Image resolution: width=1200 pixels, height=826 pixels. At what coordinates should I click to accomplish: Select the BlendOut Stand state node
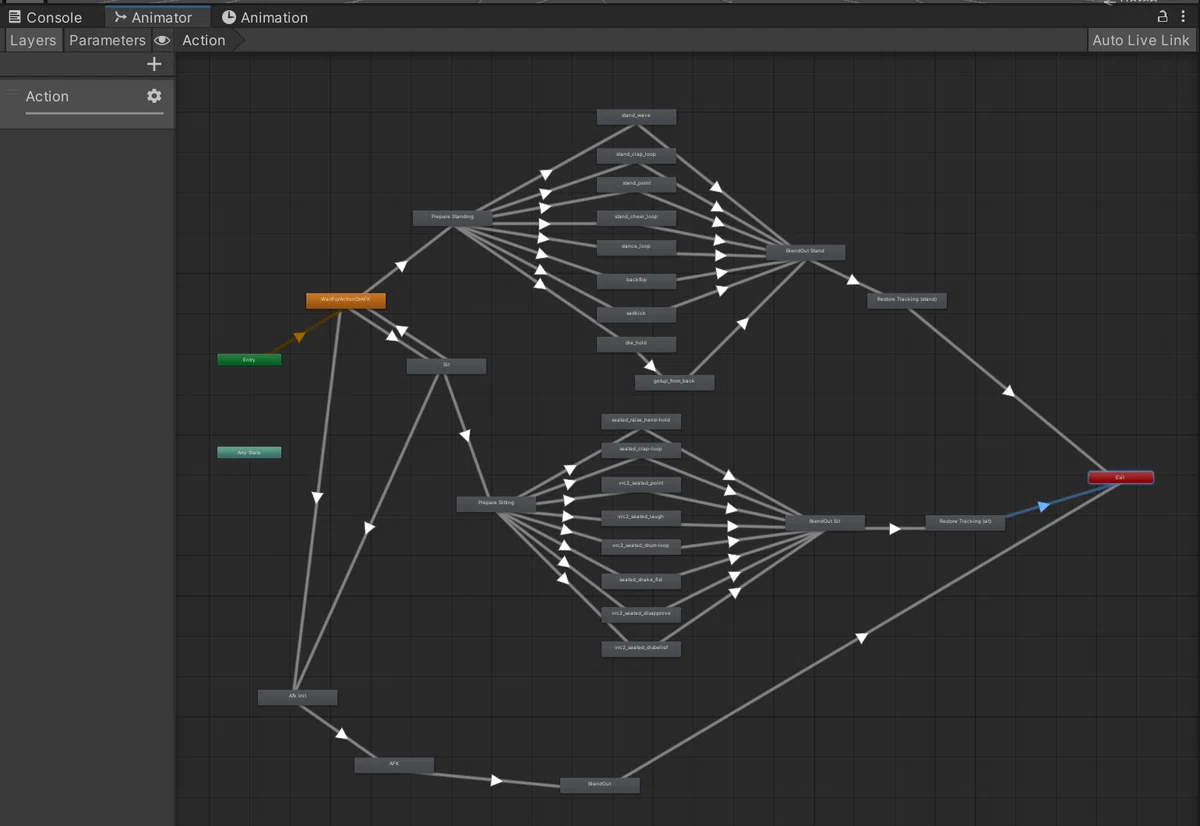coord(805,251)
